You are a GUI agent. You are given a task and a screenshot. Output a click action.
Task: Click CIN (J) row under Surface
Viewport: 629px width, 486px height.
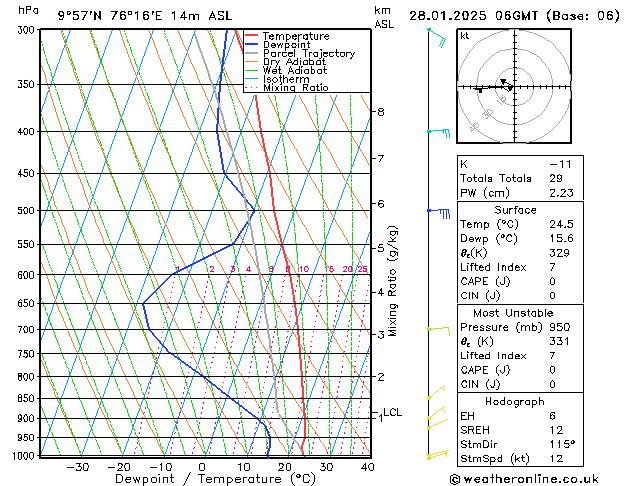(520, 296)
